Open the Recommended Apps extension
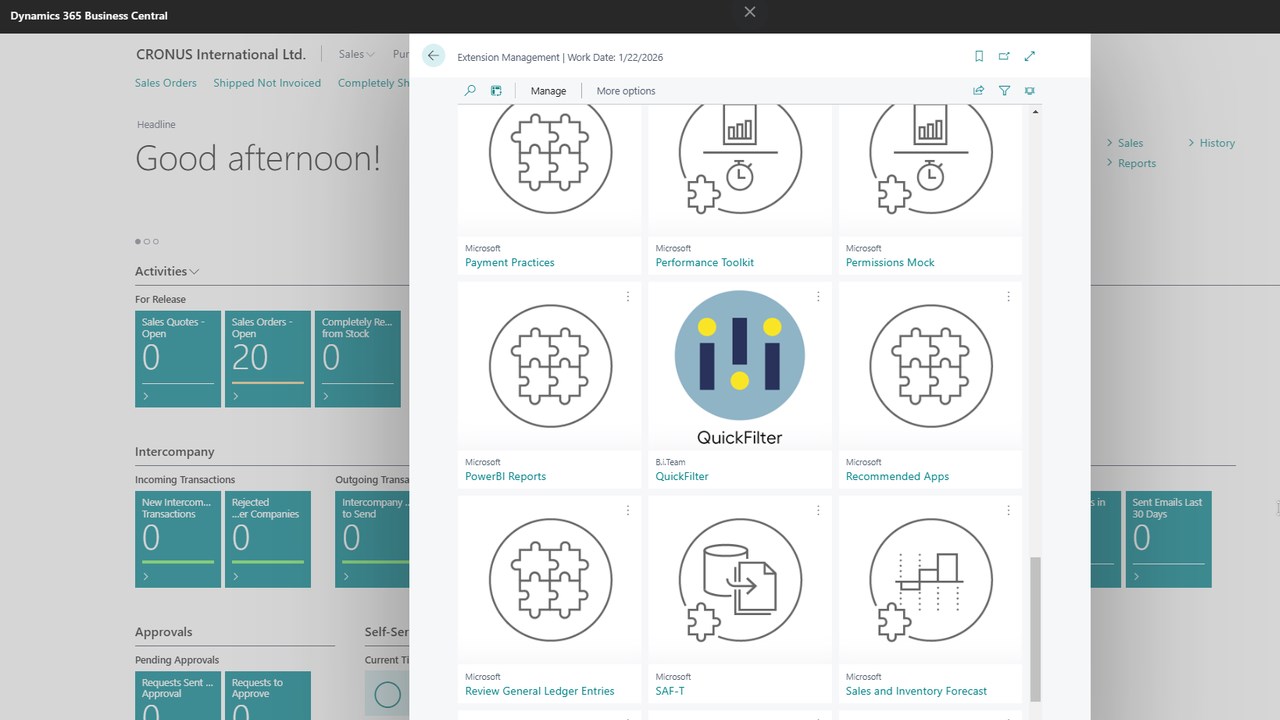Image resolution: width=1280 pixels, height=720 pixels. (x=897, y=477)
